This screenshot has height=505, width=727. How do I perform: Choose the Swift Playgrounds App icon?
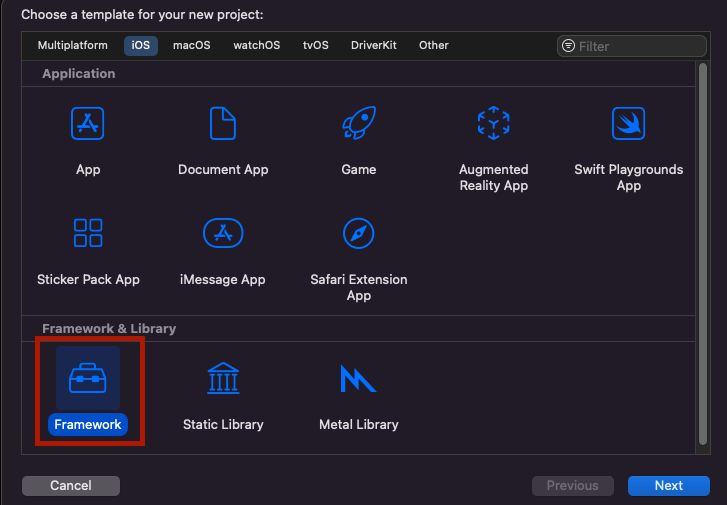pos(628,123)
